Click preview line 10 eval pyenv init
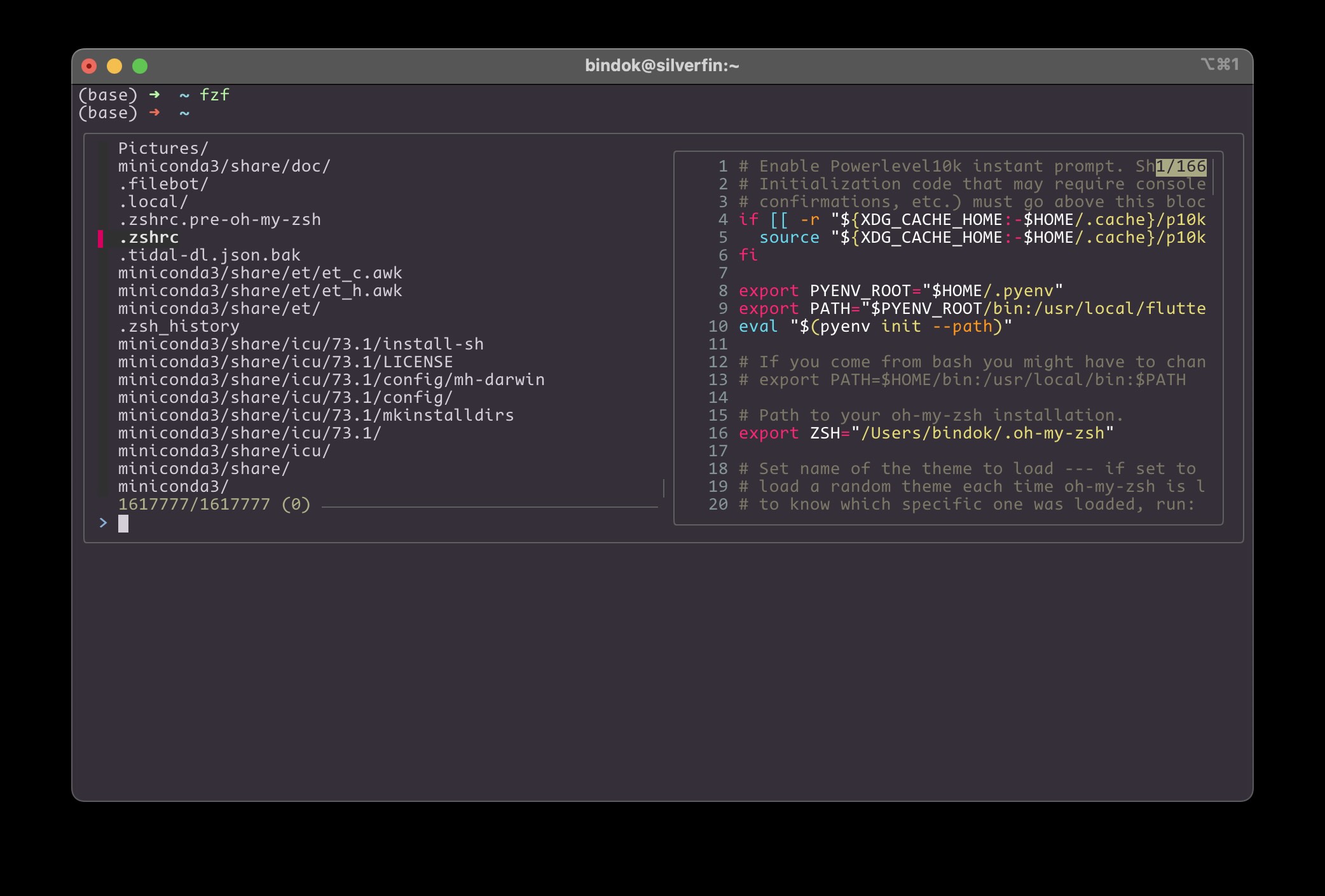The height and width of the screenshot is (896, 1325). [x=875, y=326]
